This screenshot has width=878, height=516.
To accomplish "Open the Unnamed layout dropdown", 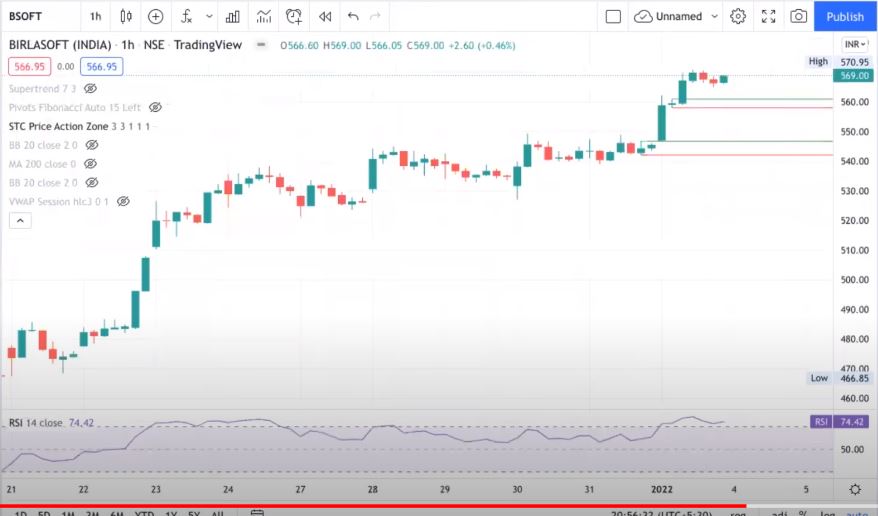I will point(677,16).
